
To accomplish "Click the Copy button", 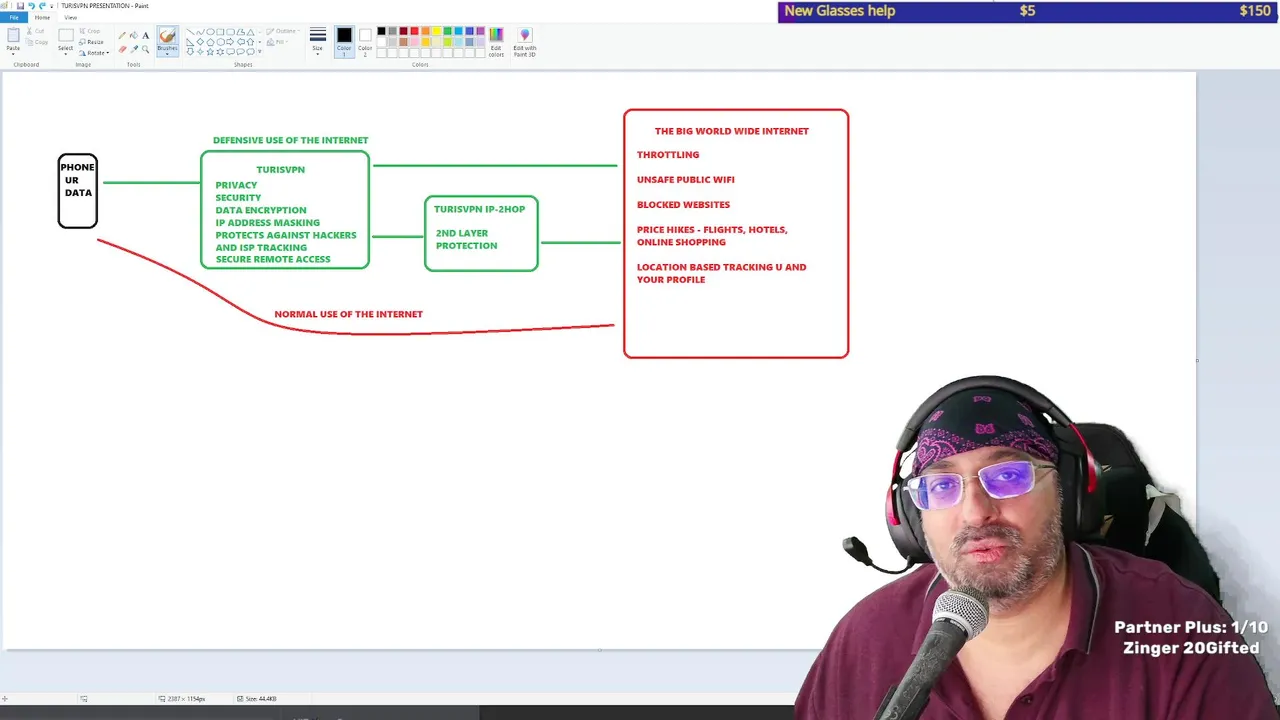I will [x=37, y=42].
